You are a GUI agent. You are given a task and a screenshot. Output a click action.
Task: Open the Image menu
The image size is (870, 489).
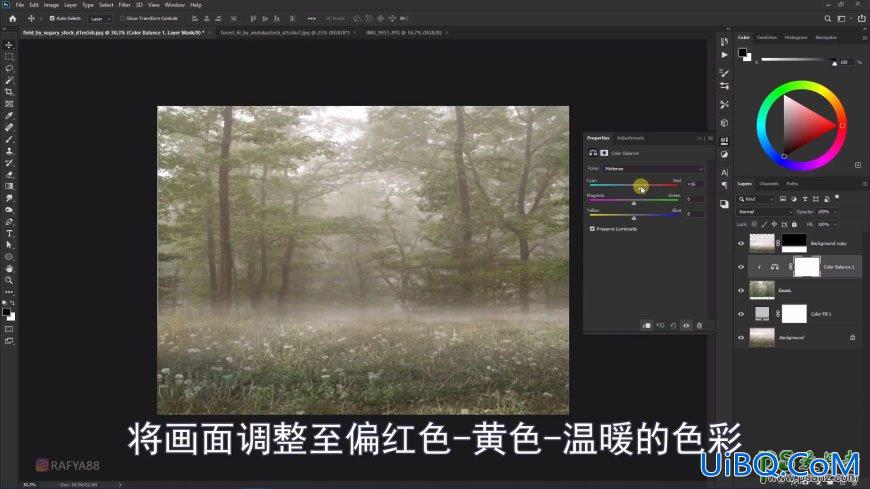coord(51,4)
